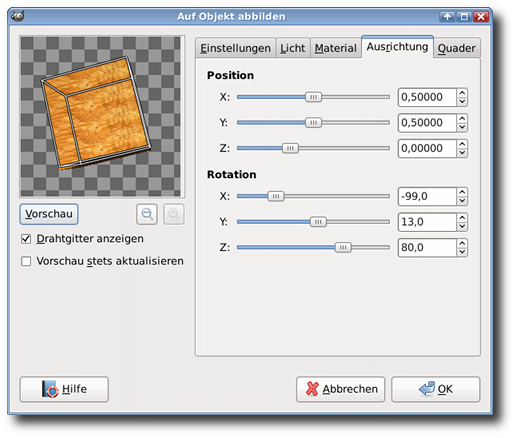Click the Vorschau button
This screenshot has width=516, height=438.
tap(49, 214)
